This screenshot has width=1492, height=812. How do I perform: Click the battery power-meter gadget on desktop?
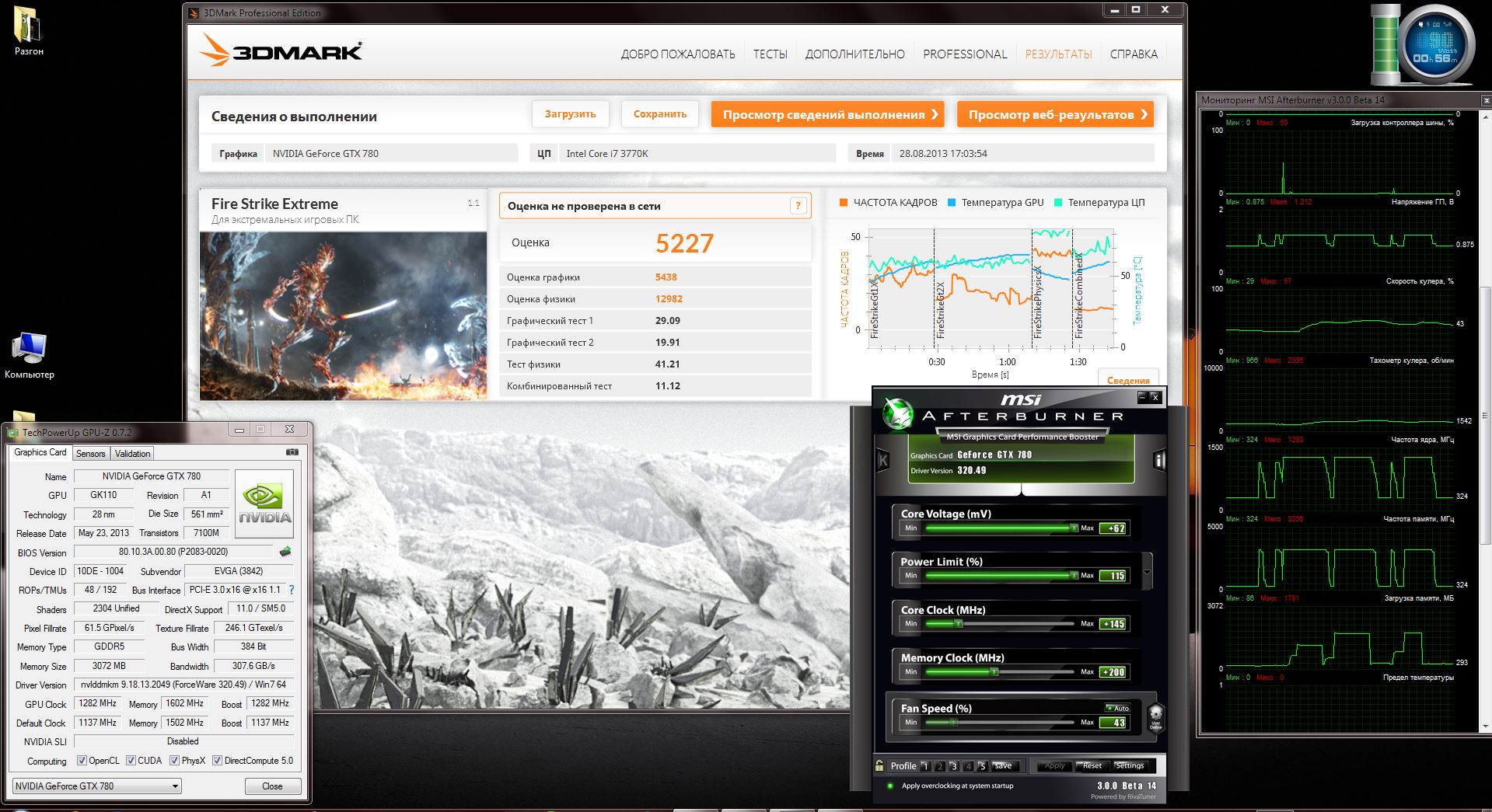(x=1385, y=44)
